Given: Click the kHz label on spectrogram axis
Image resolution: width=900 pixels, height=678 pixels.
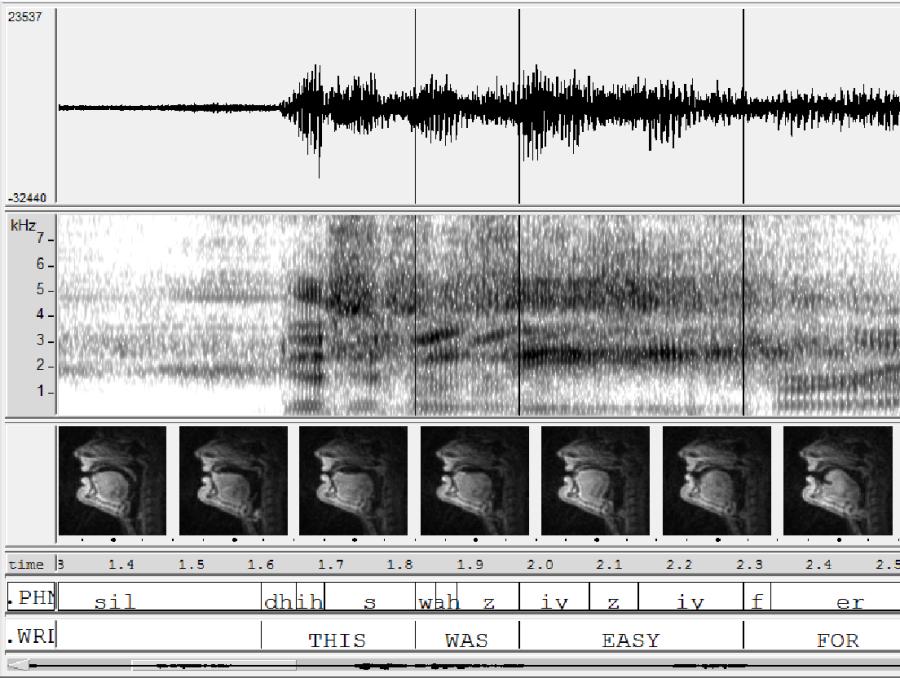Looking at the screenshot, I should [22, 226].
